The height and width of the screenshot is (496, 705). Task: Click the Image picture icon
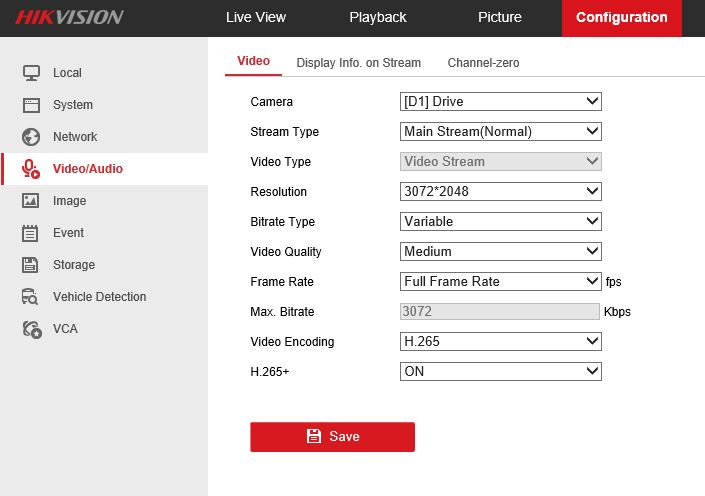point(31,201)
